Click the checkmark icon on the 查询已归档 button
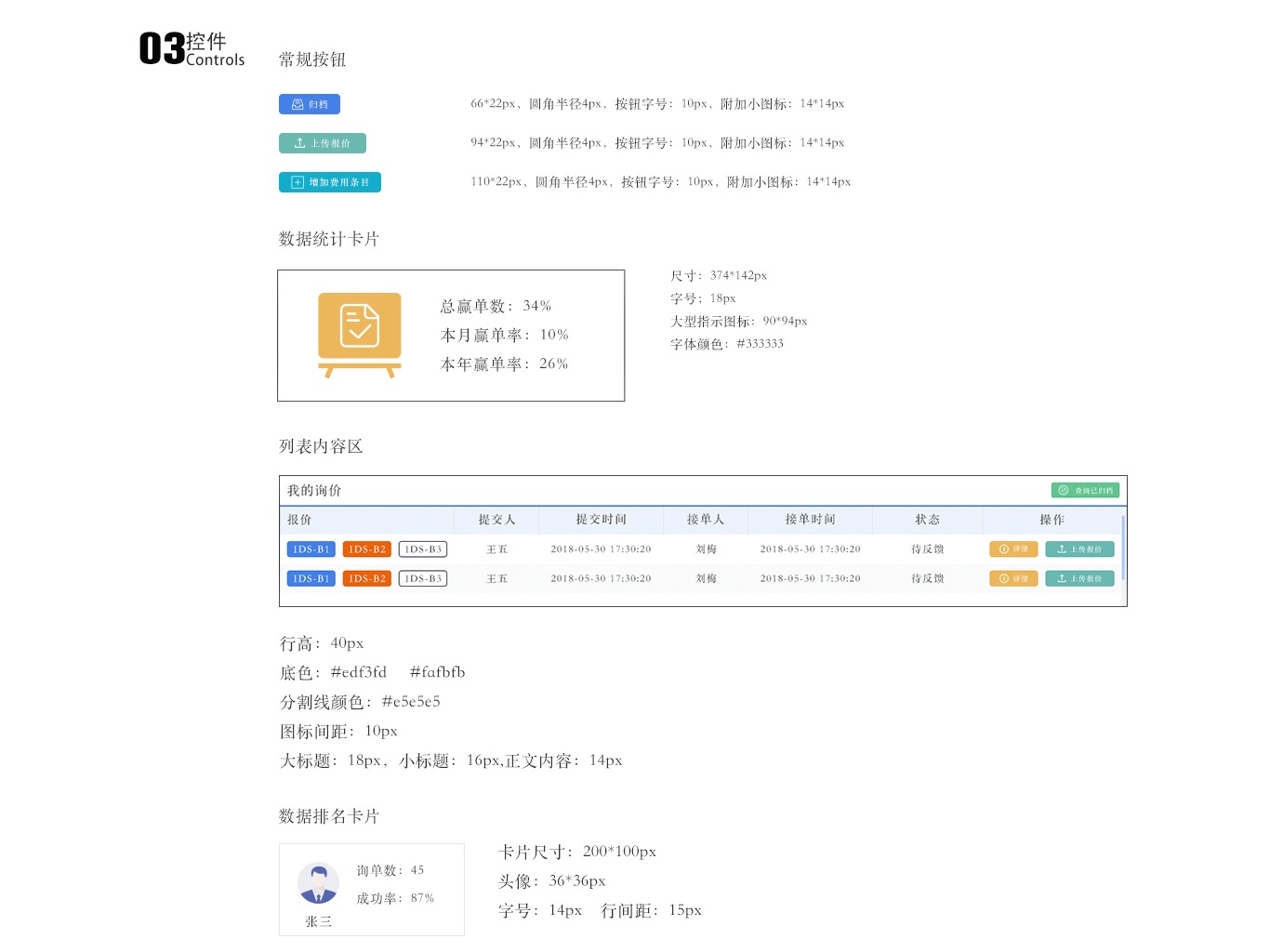This screenshot has width=1270, height=952. [1063, 490]
